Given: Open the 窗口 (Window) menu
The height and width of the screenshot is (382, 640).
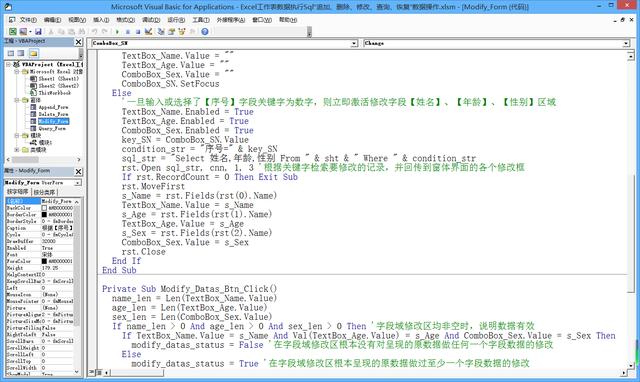Looking at the screenshot, I should pyautogui.click(x=262, y=20).
